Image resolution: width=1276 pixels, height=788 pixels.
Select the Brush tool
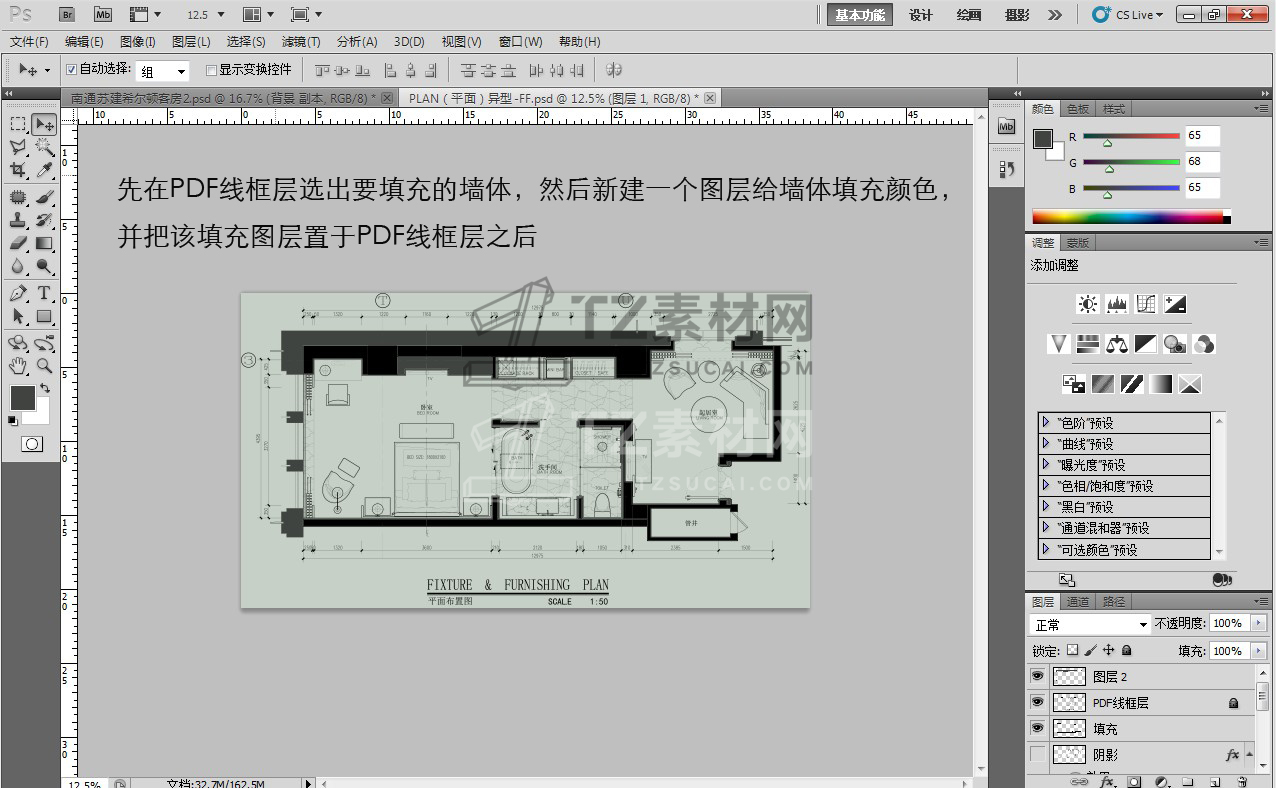point(44,197)
